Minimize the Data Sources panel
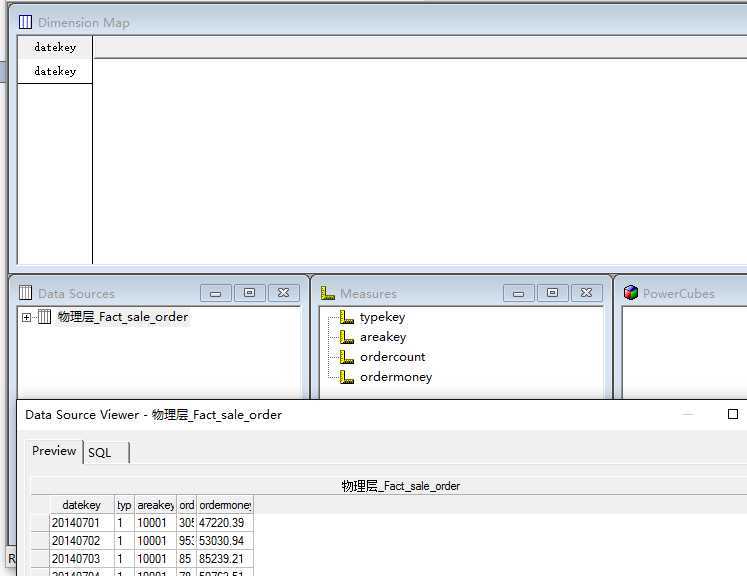Image resolution: width=747 pixels, height=576 pixels. (216, 293)
